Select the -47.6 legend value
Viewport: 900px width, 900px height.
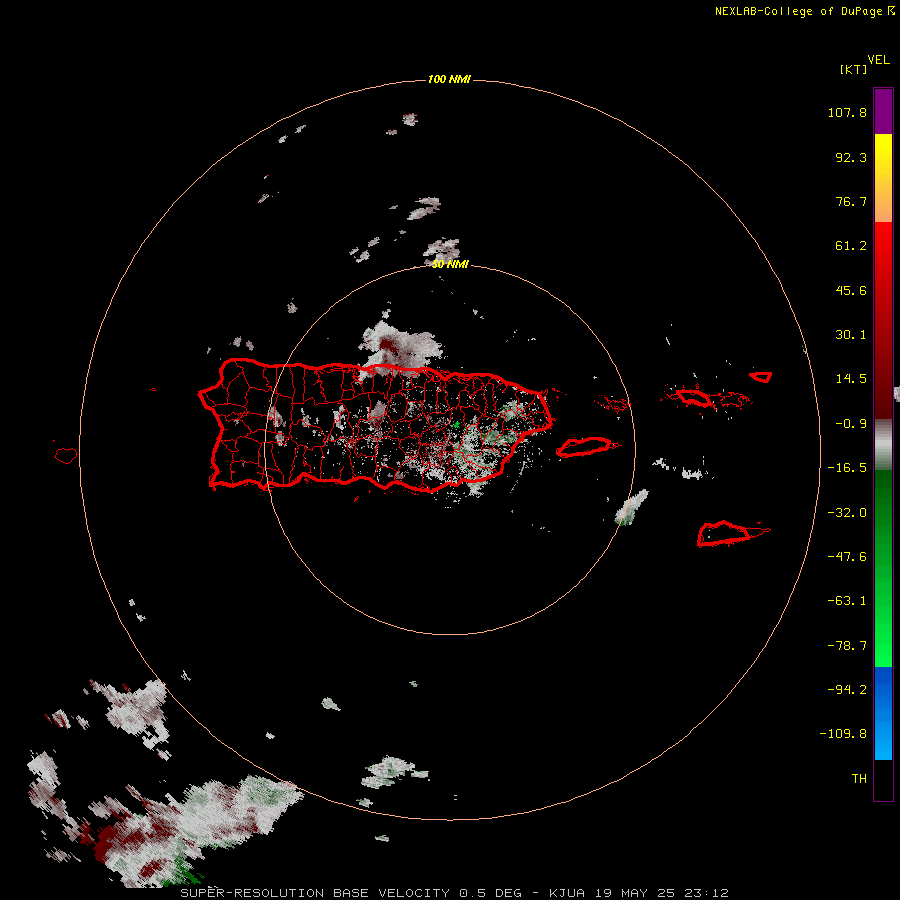(x=847, y=557)
